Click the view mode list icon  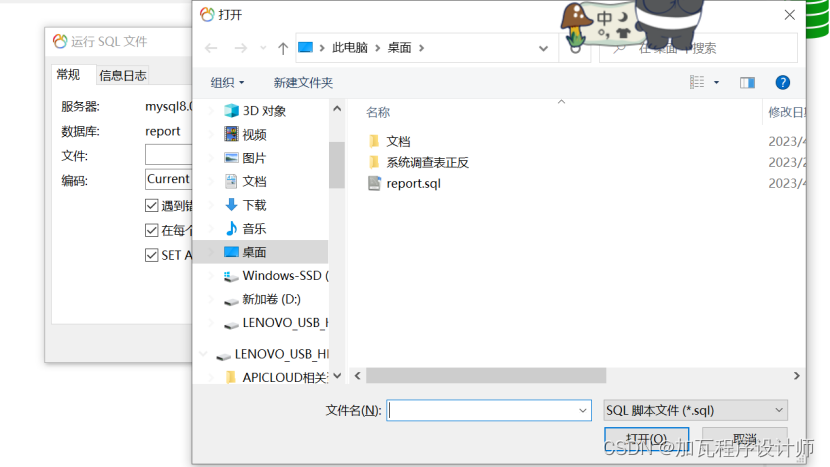click(697, 82)
